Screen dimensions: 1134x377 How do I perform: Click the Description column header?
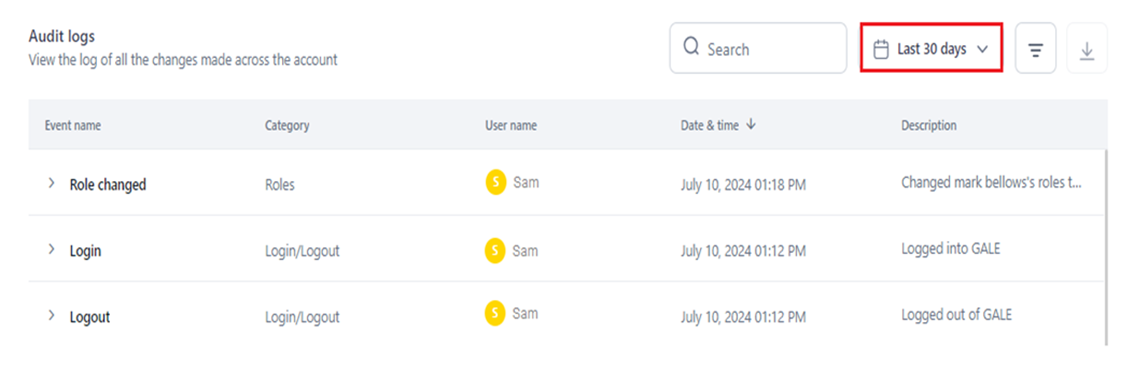pos(929,125)
